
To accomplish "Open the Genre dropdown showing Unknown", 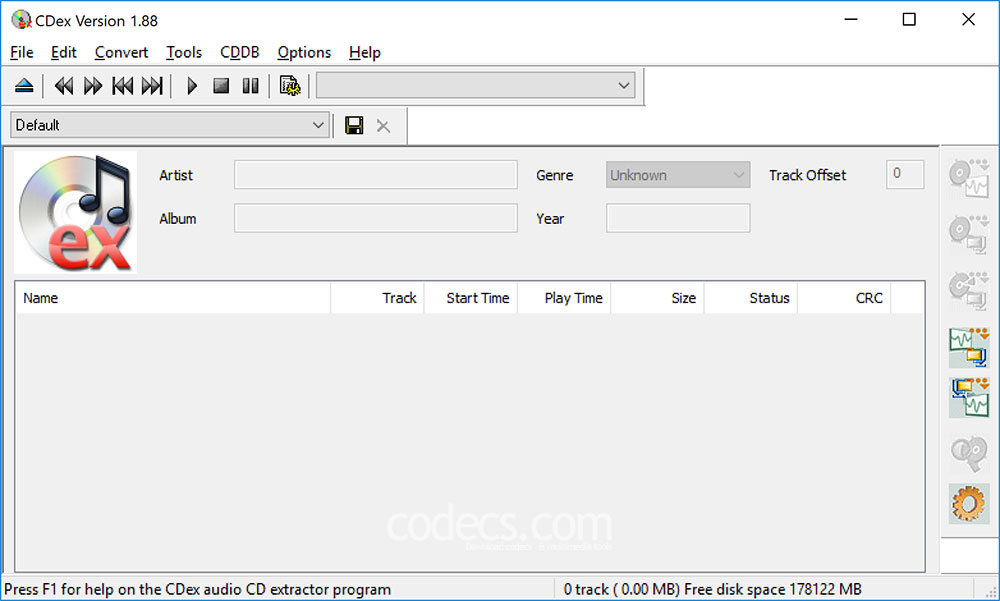I will pos(678,175).
